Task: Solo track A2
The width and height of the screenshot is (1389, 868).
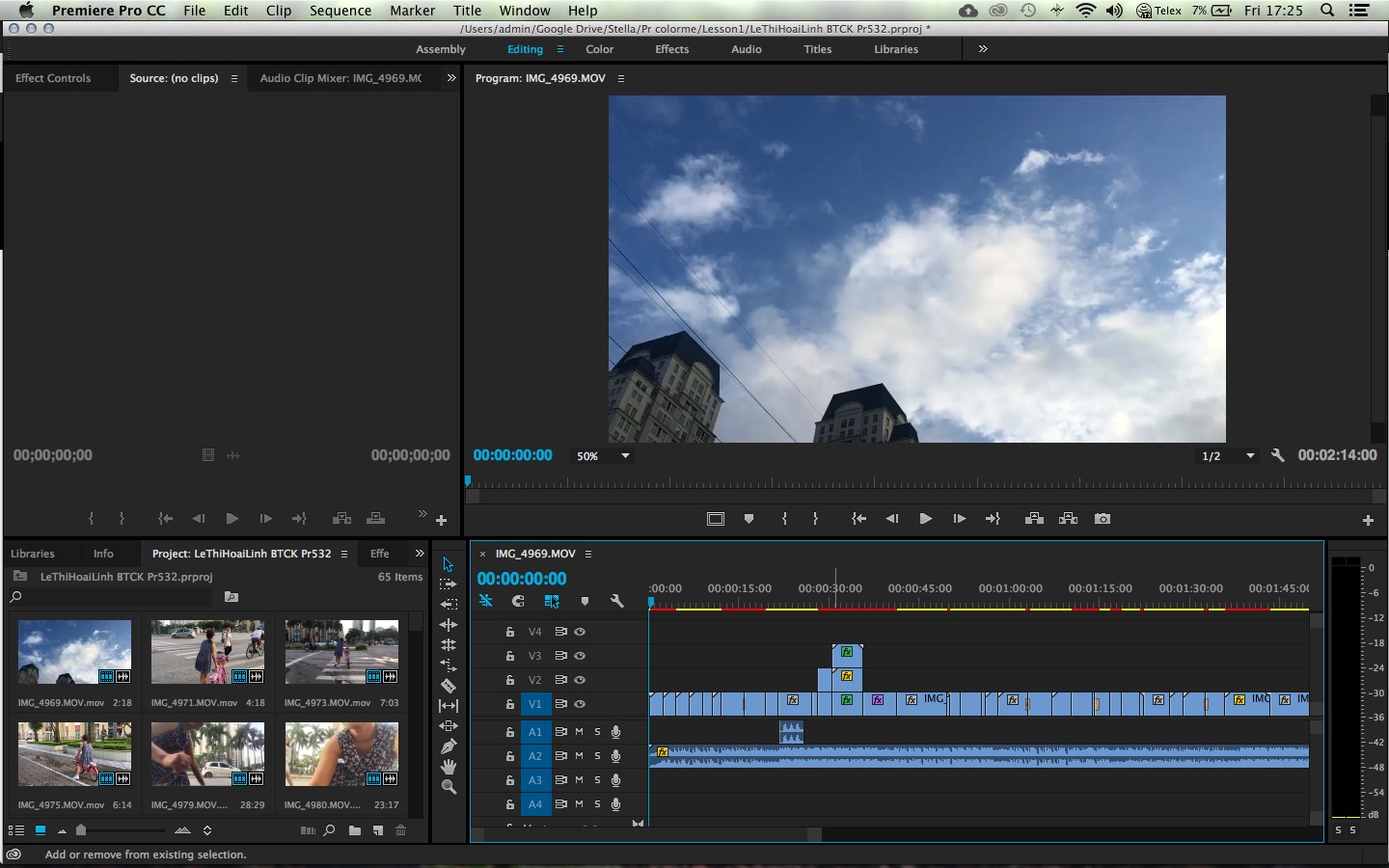Action: point(597,756)
